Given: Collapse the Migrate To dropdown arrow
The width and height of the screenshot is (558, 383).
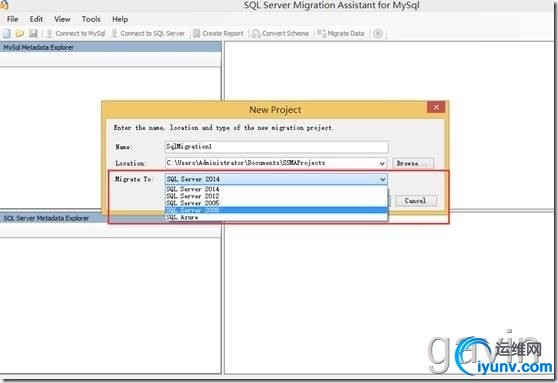Looking at the screenshot, I should [x=383, y=179].
